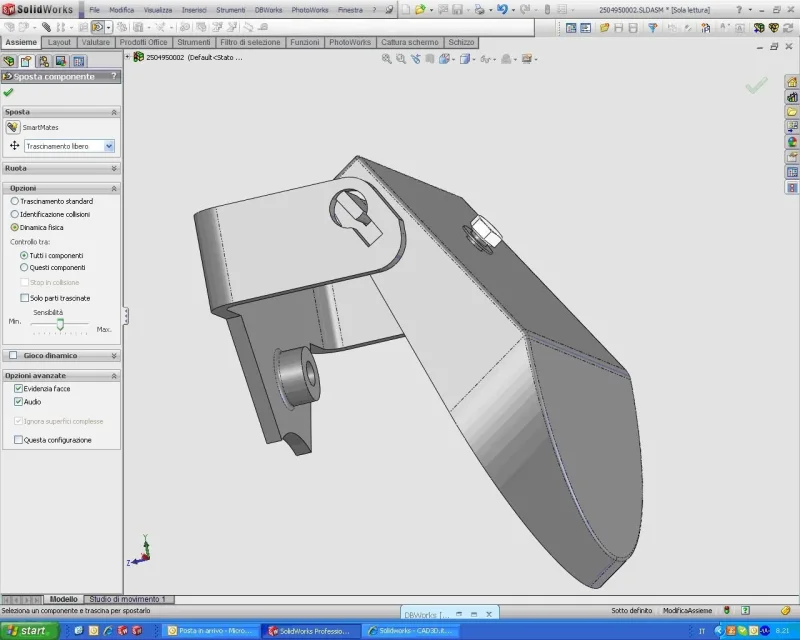This screenshot has height=640, width=800.
Task: Switch to the Studio di movimento 1 tab
Action: [x=128, y=599]
